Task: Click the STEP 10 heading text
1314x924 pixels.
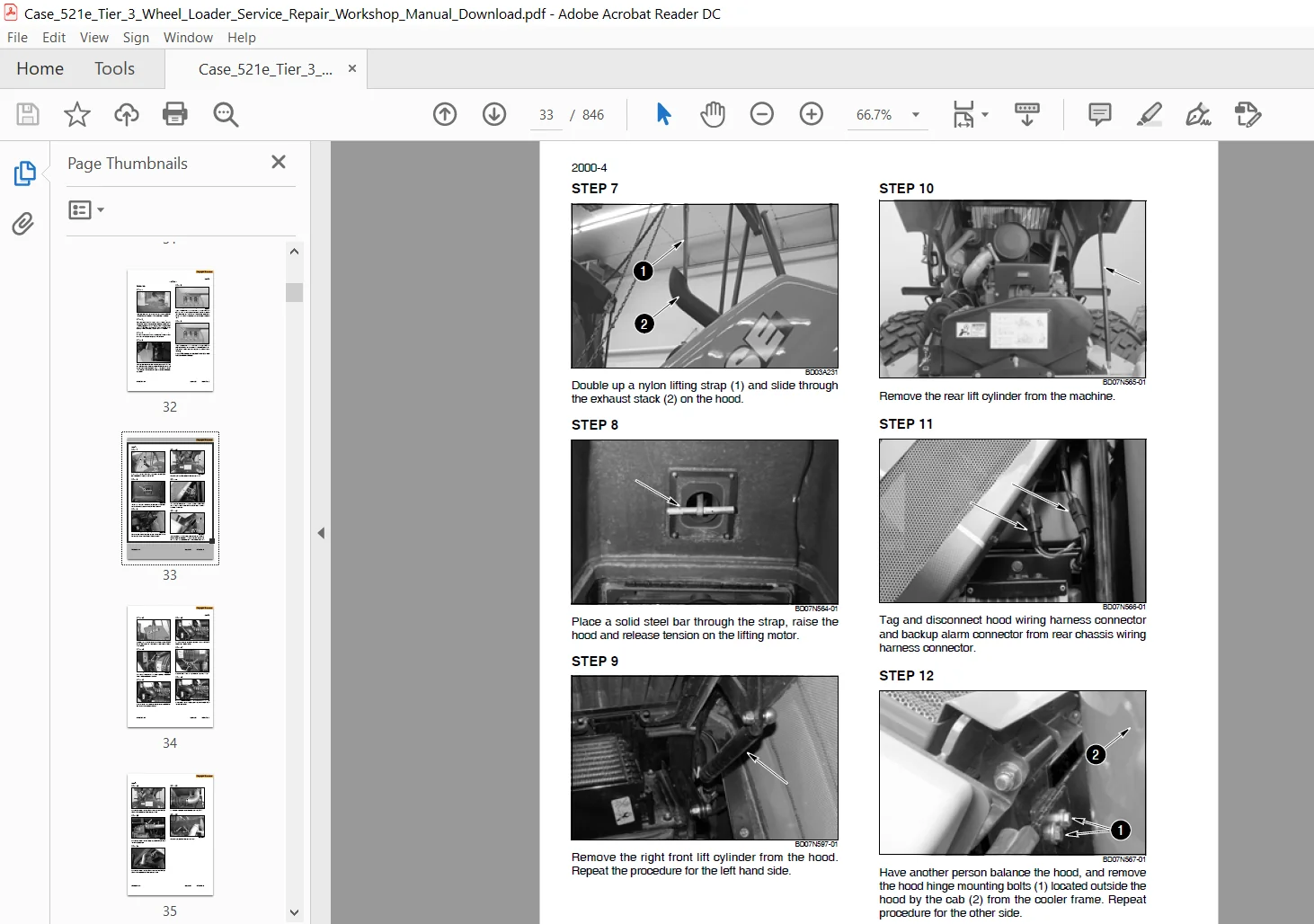Action: click(x=906, y=189)
